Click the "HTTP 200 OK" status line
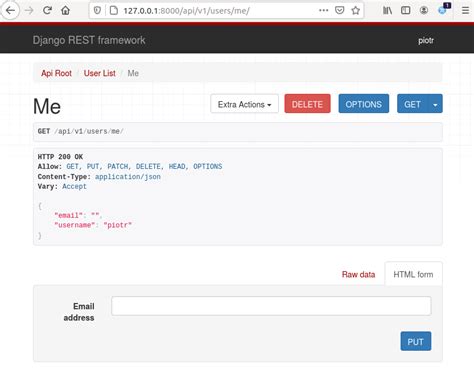Image resolution: width=474 pixels, height=386 pixels. 60,157
